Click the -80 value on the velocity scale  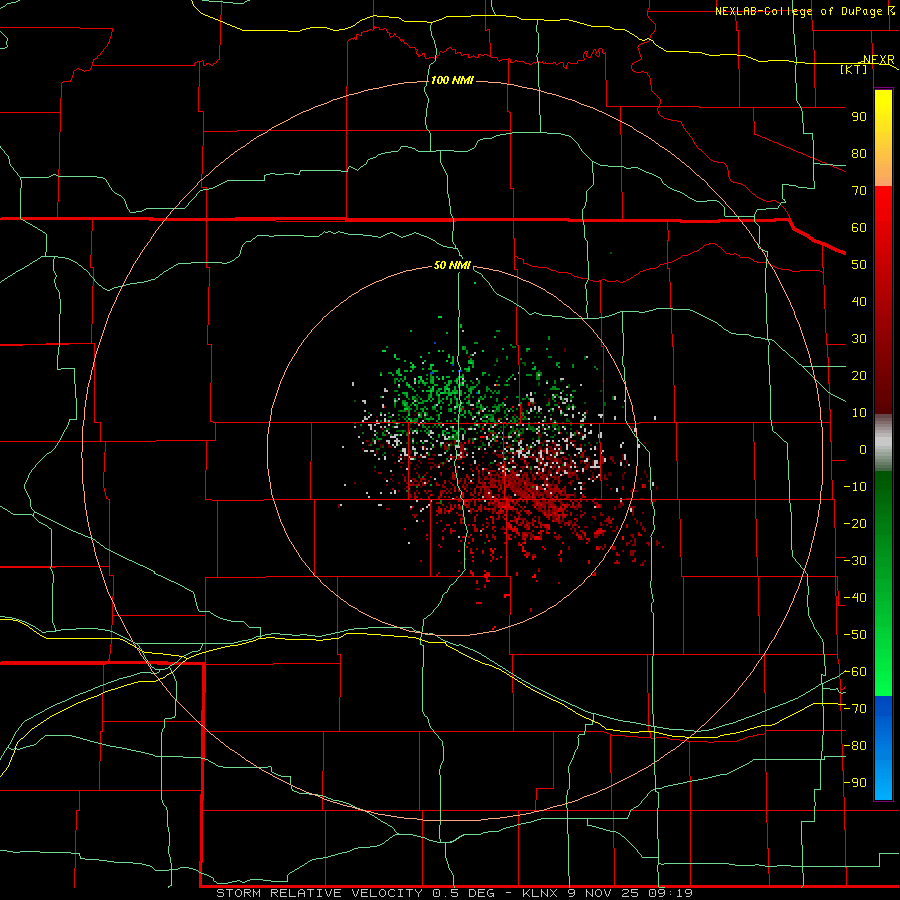pyautogui.click(x=855, y=746)
